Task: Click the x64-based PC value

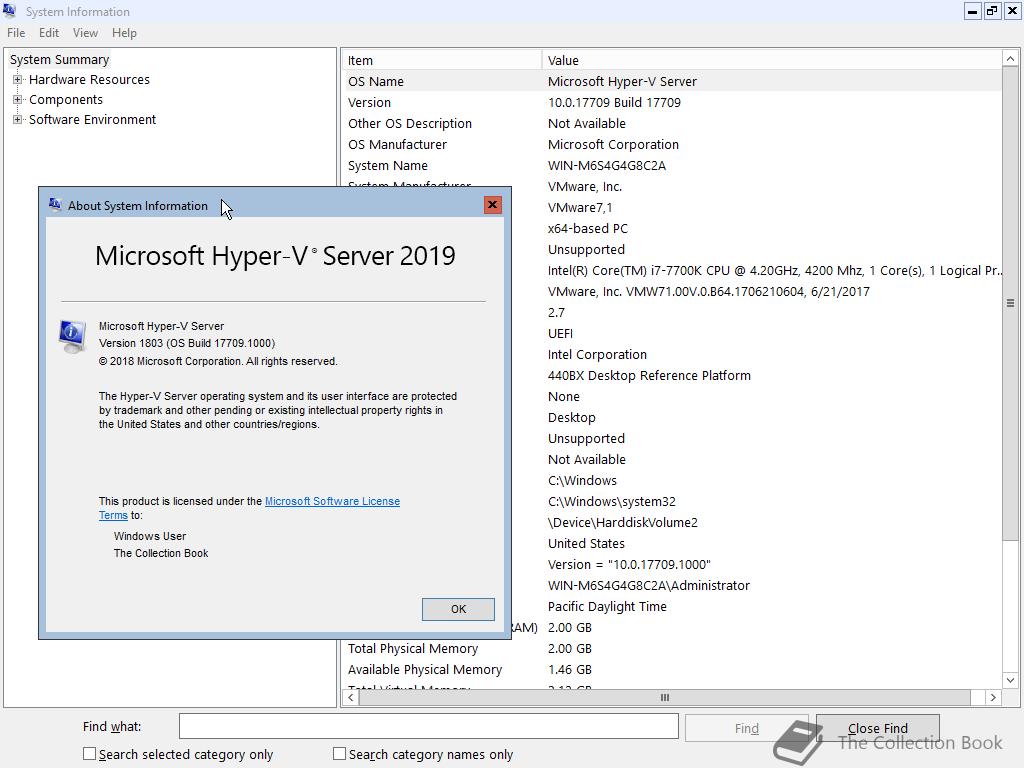Action: coord(588,229)
